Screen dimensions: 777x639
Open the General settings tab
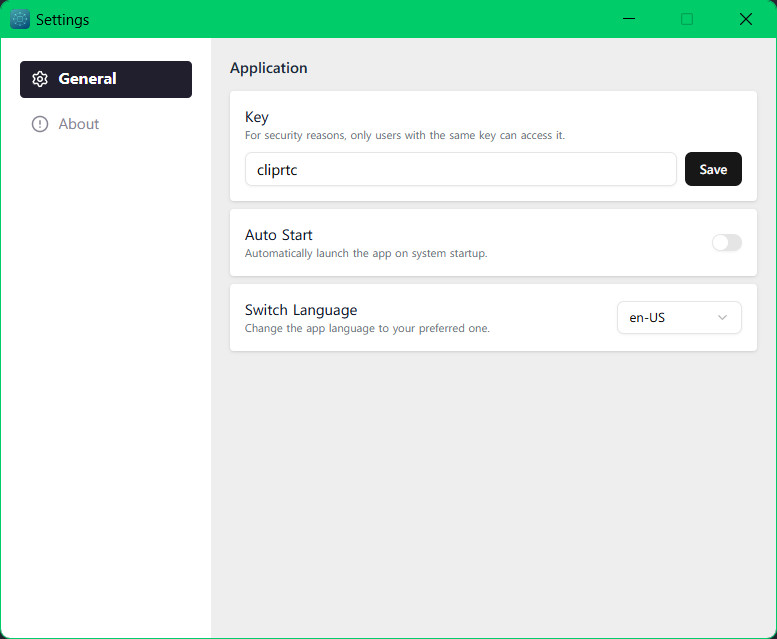[106, 79]
